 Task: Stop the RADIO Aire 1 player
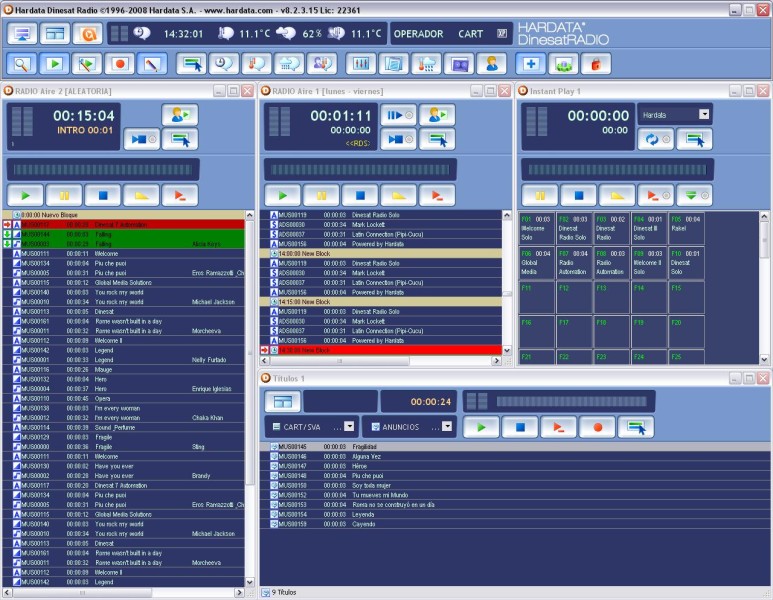[360, 195]
